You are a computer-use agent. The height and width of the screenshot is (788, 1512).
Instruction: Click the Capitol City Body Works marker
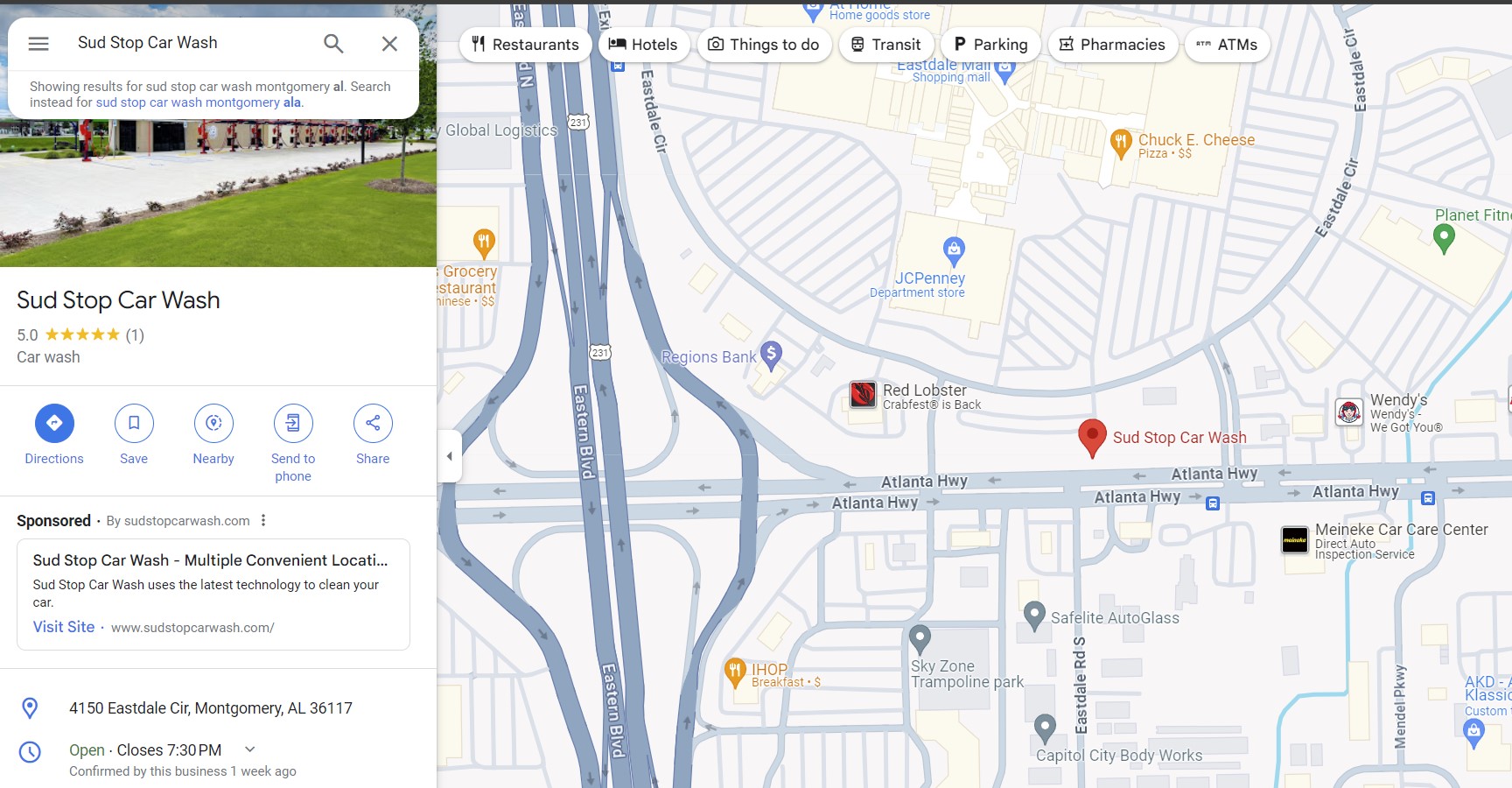[x=1045, y=728]
